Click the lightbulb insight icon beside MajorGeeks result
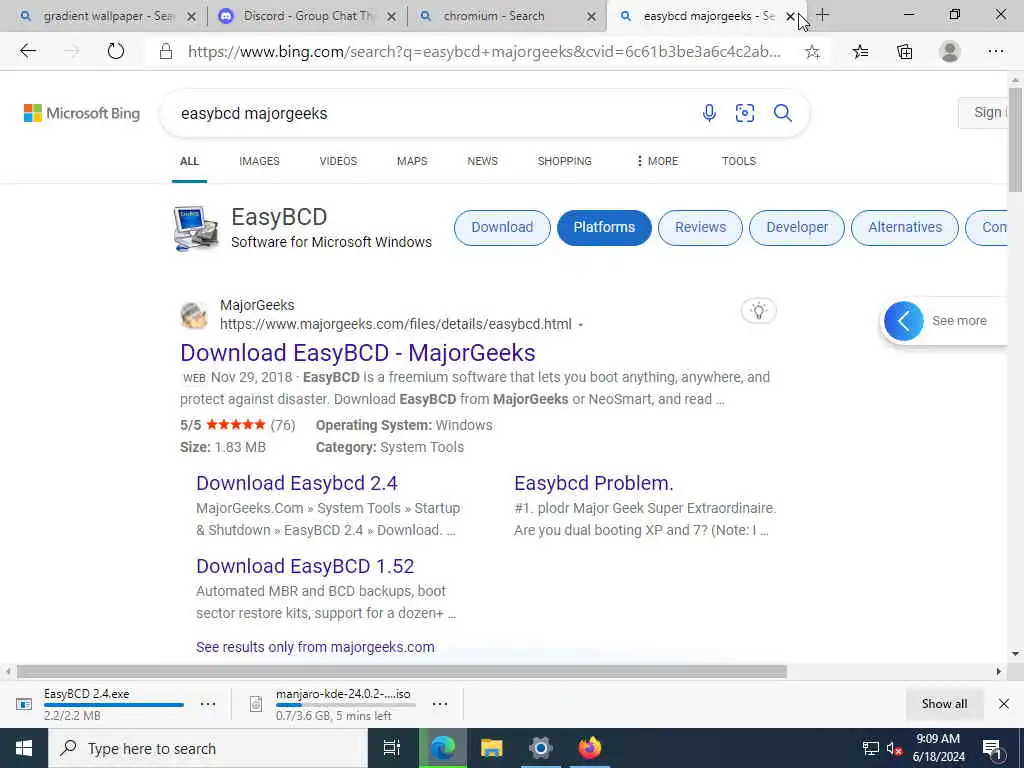The height and width of the screenshot is (768, 1024). point(758,311)
